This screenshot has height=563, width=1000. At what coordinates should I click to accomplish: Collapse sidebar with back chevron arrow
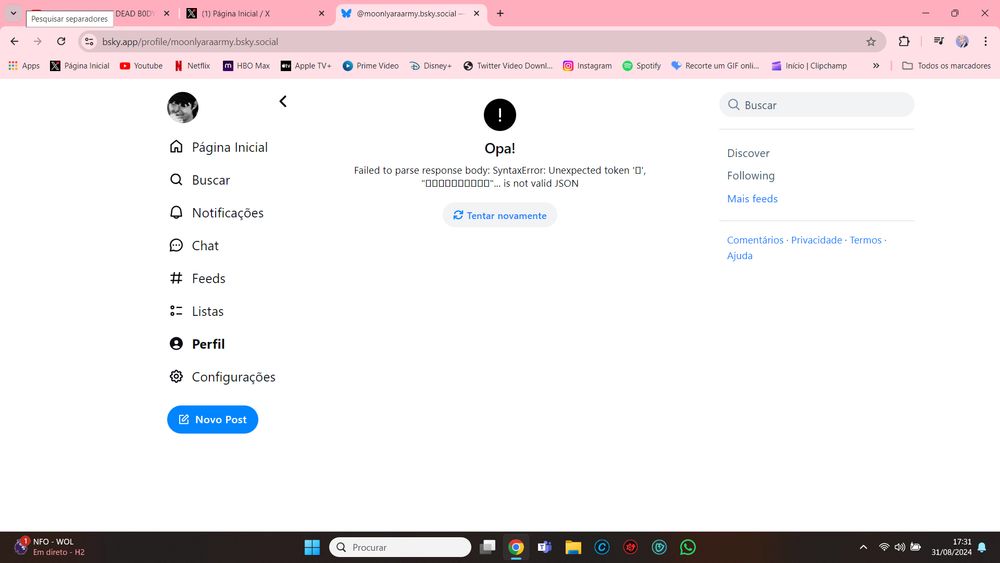283,101
